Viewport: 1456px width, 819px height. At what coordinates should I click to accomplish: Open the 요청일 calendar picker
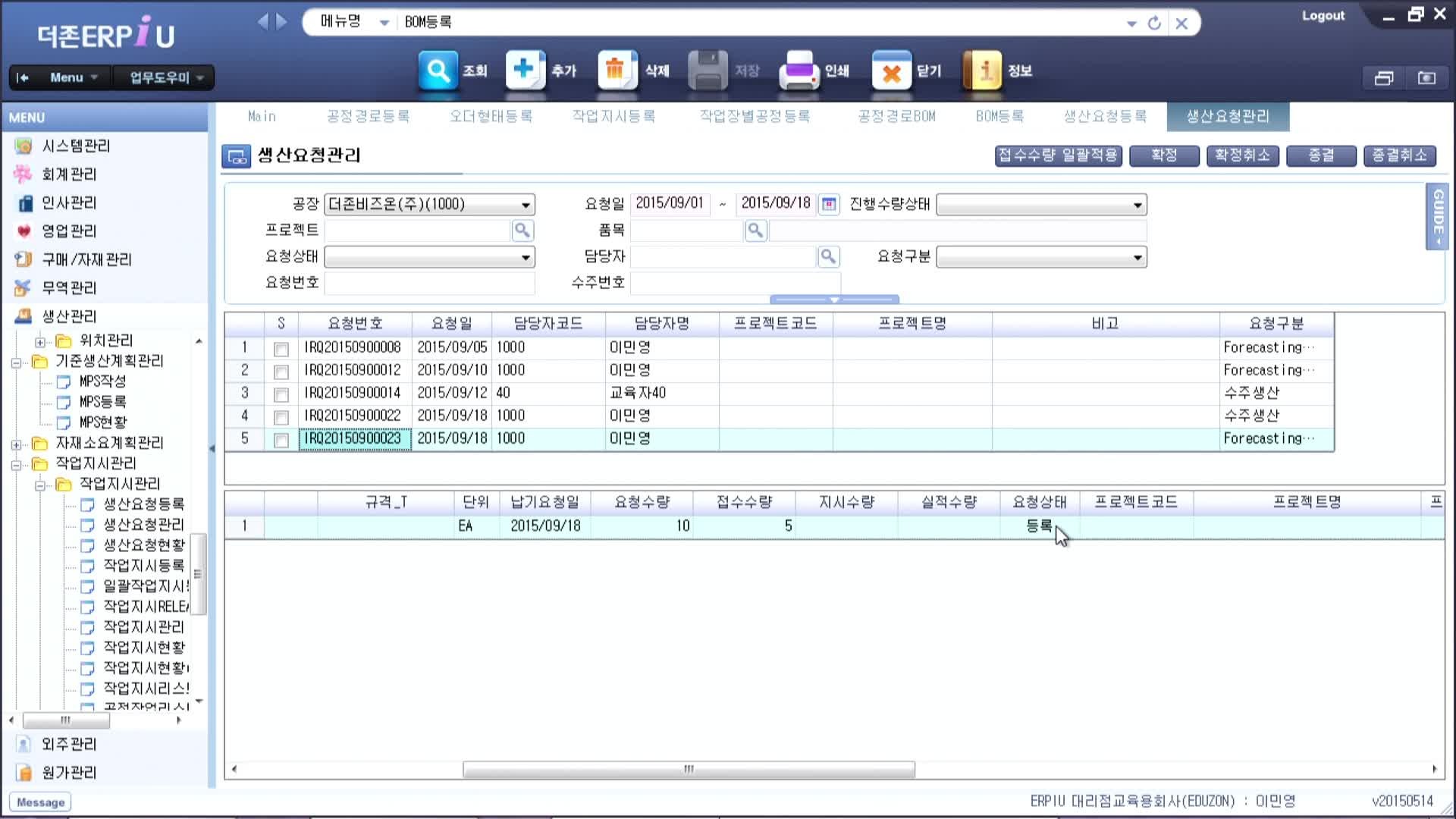point(829,204)
